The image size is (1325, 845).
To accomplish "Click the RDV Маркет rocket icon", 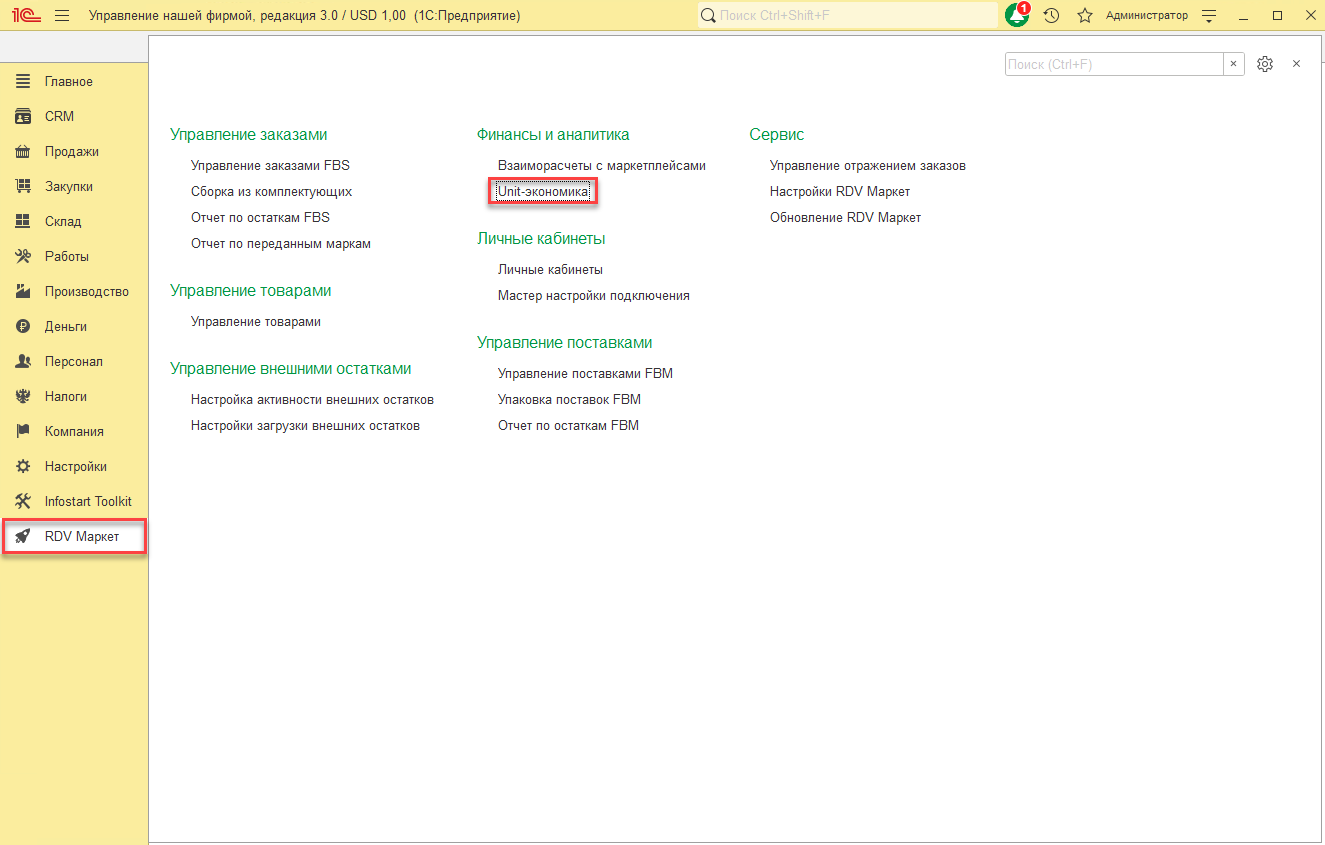I will pos(23,536).
